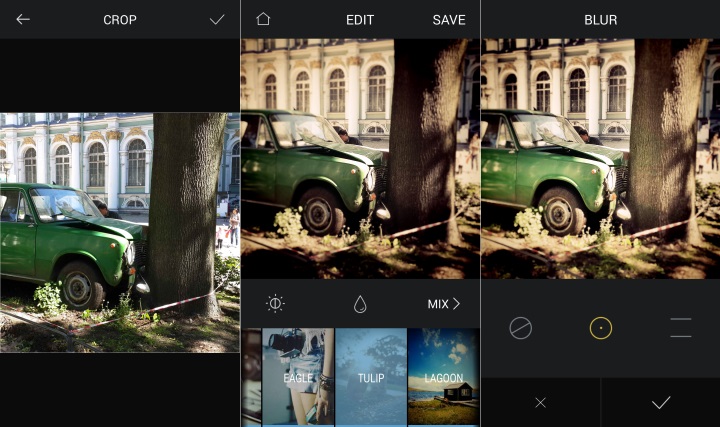This screenshot has width=720, height=427.
Task: Click the CROP title text
Action: 120,20
